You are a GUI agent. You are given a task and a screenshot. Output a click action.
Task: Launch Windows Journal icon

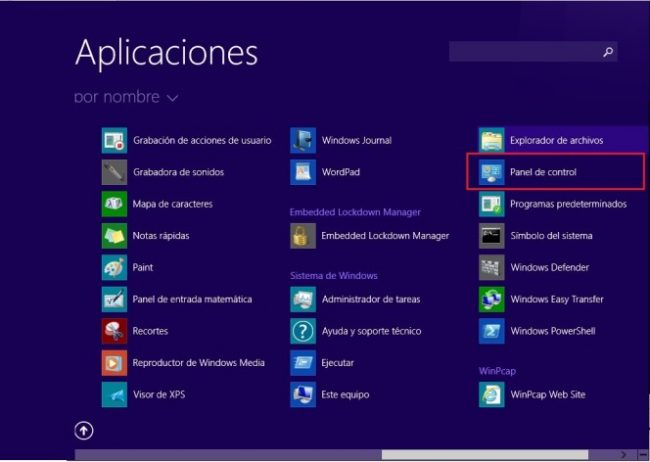click(303, 141)
